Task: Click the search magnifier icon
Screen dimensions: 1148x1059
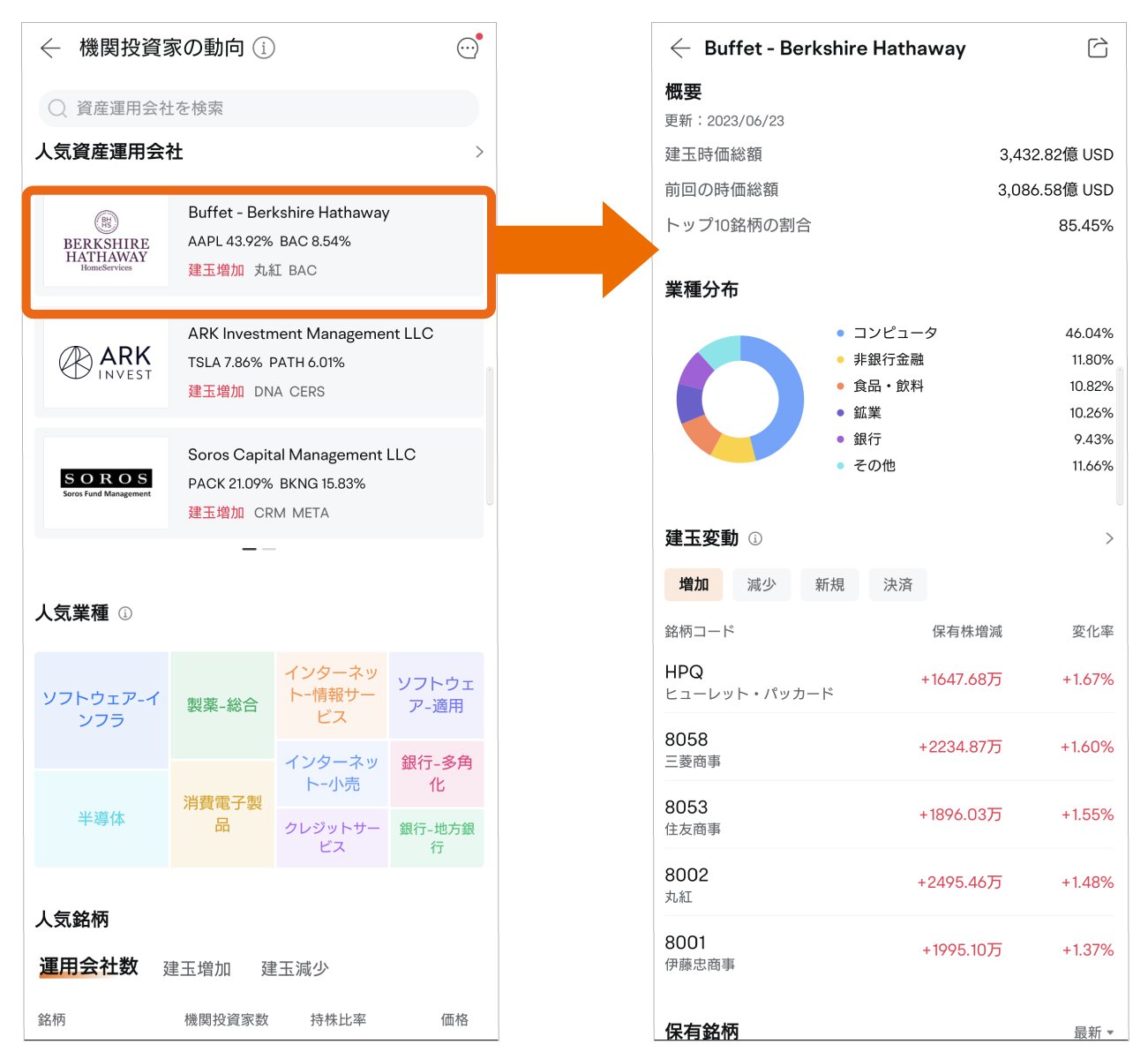Action: click(57, 109)
